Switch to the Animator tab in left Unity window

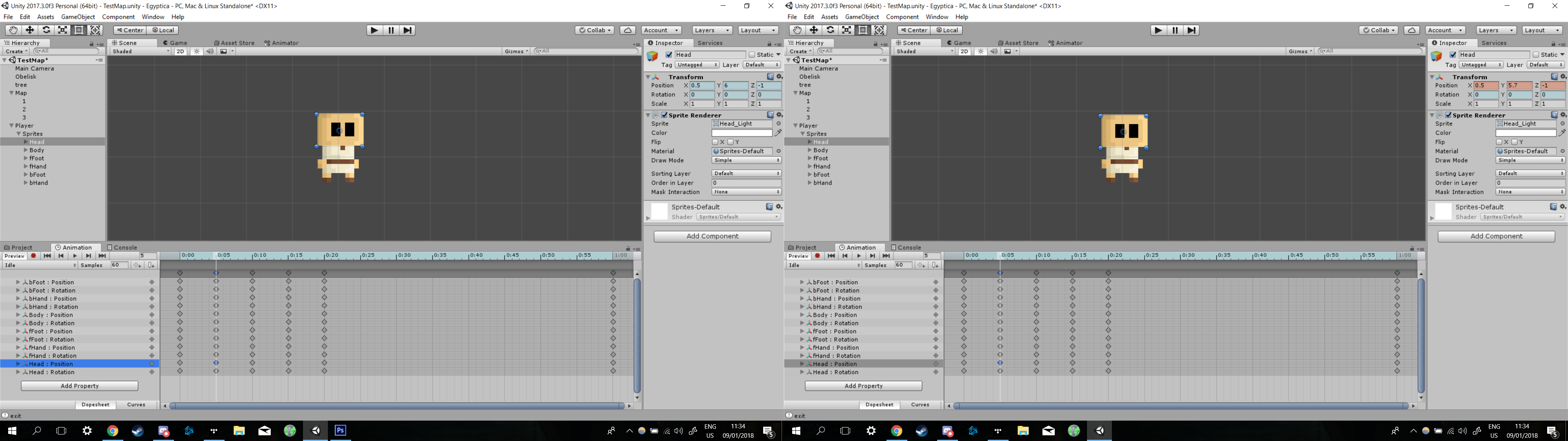(x=281, y=42)
